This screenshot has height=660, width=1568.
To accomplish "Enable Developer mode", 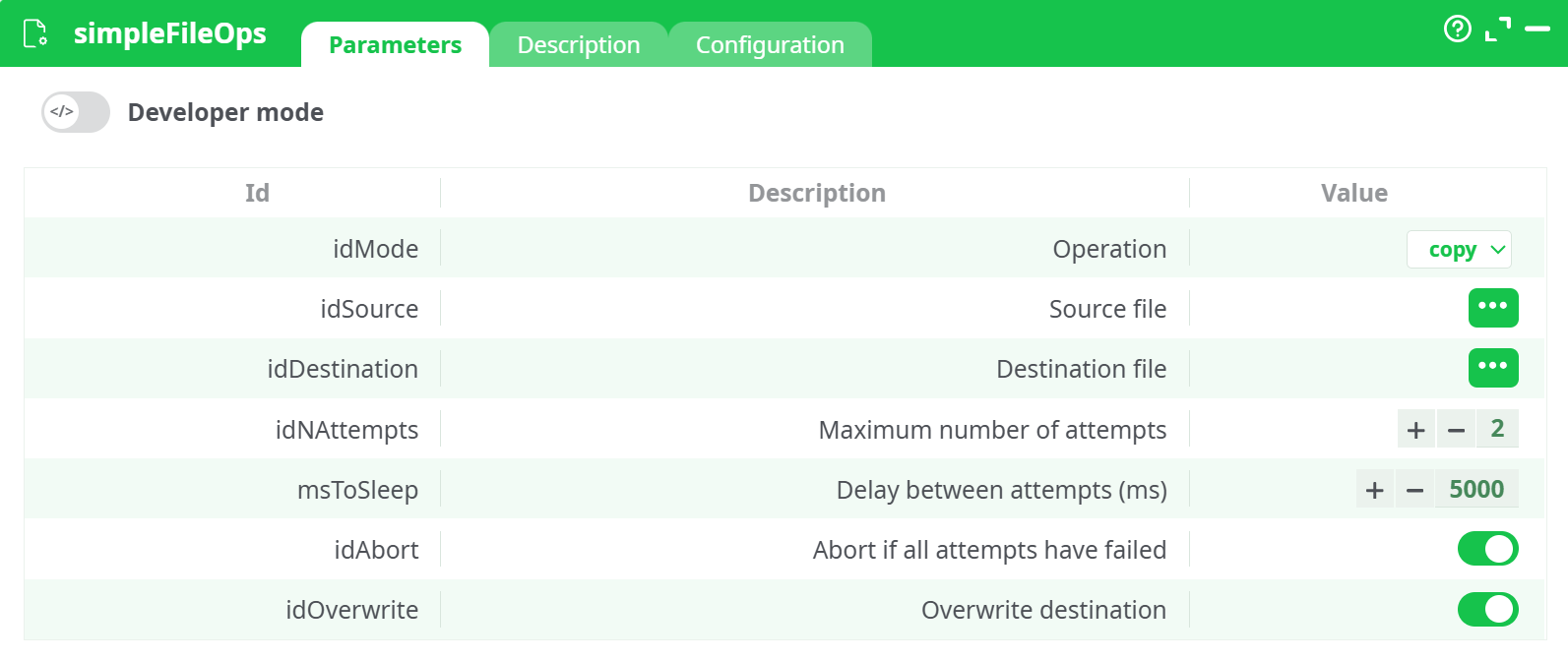I will click(75, 111).
